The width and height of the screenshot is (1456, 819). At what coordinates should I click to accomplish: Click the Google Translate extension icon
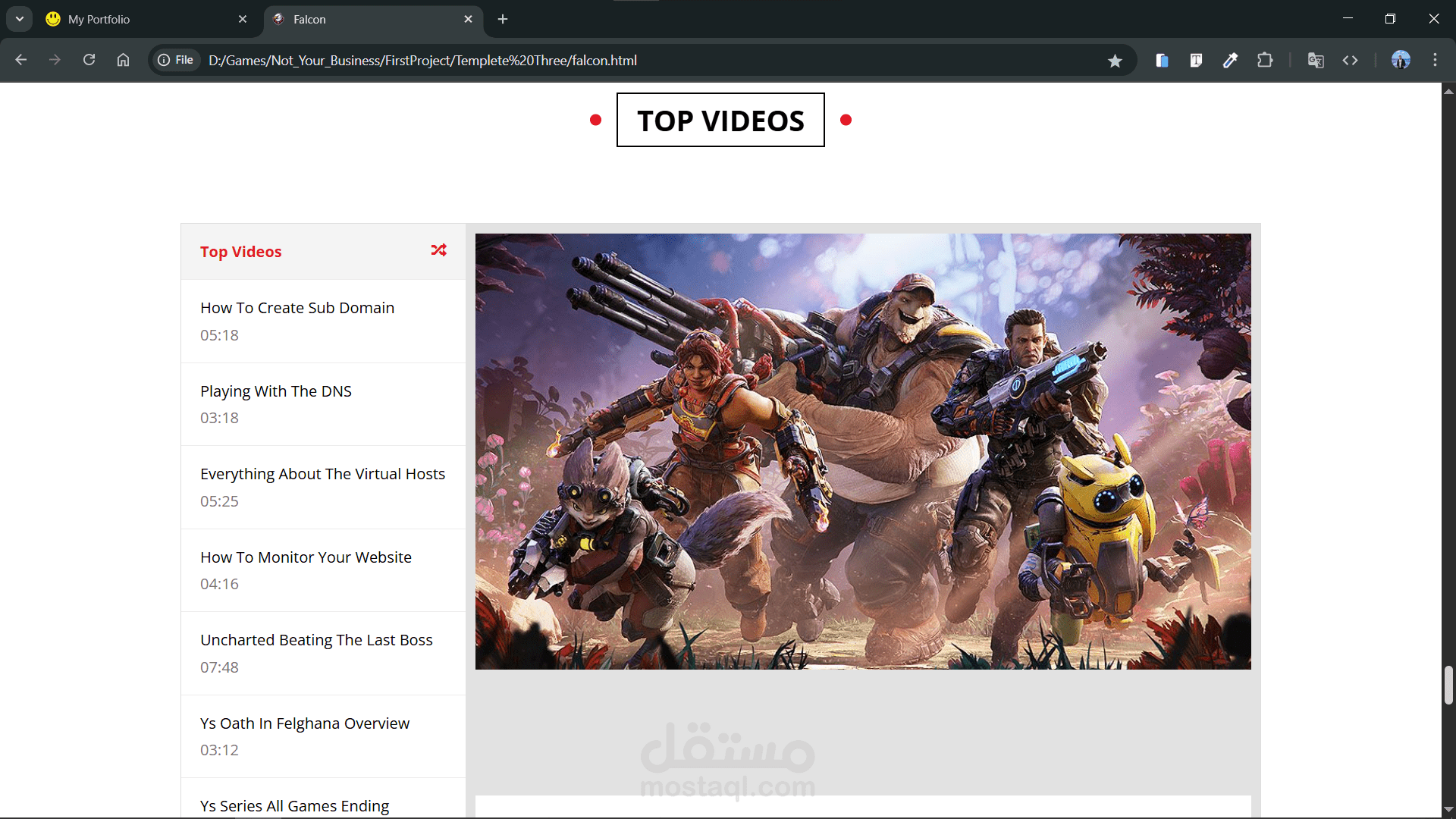click(1316, 60)
